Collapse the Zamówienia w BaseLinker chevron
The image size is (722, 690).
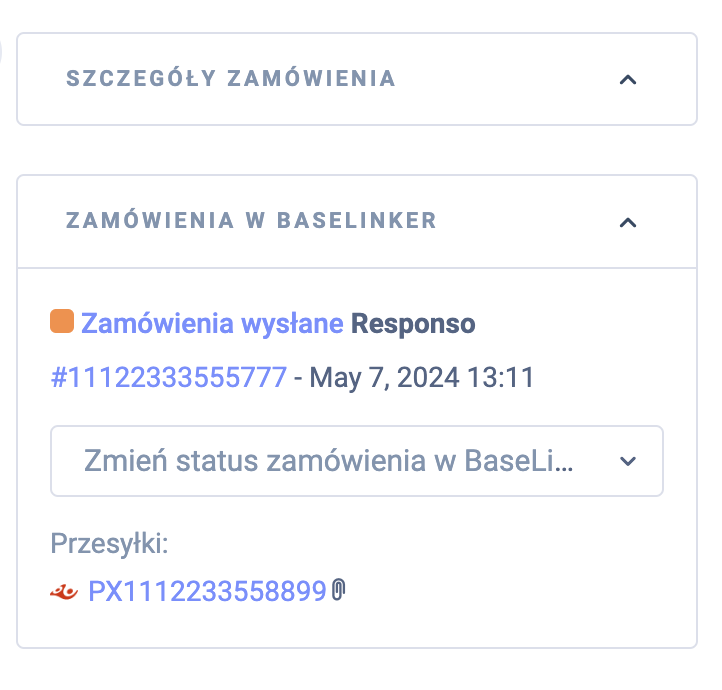point(628,222)
